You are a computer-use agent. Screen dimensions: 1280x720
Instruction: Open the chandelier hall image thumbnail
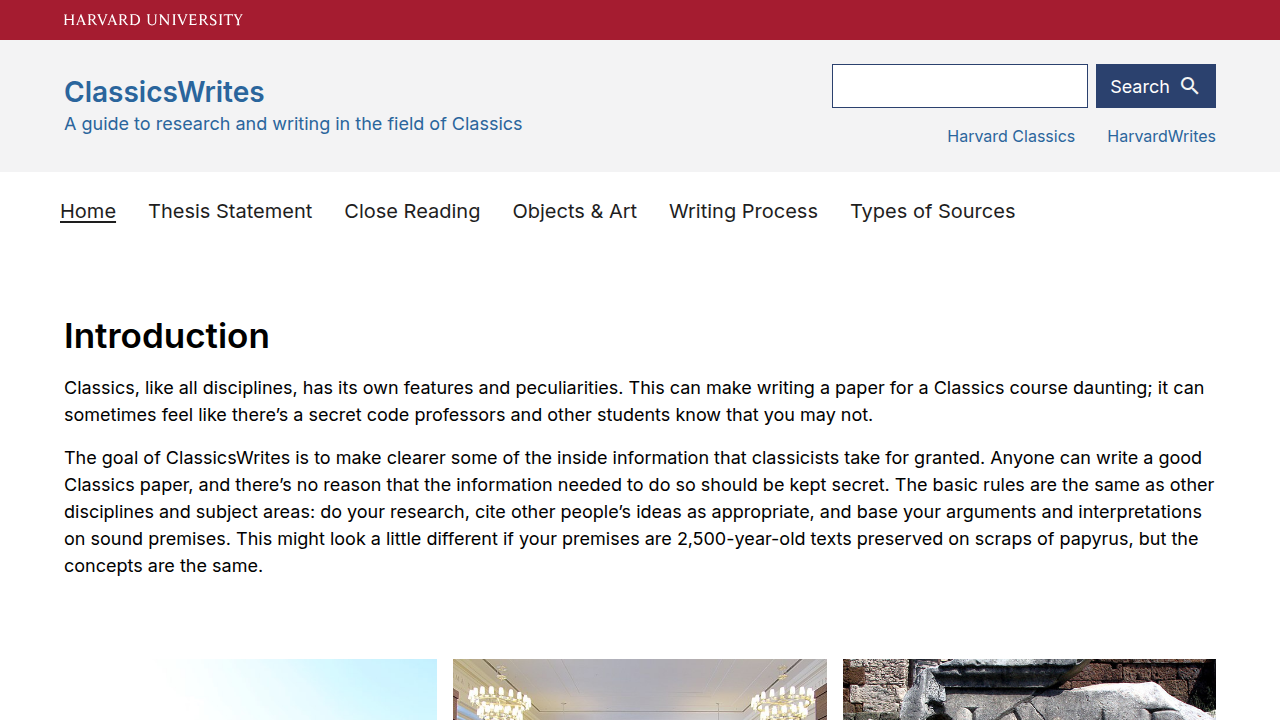click(640, 689)
